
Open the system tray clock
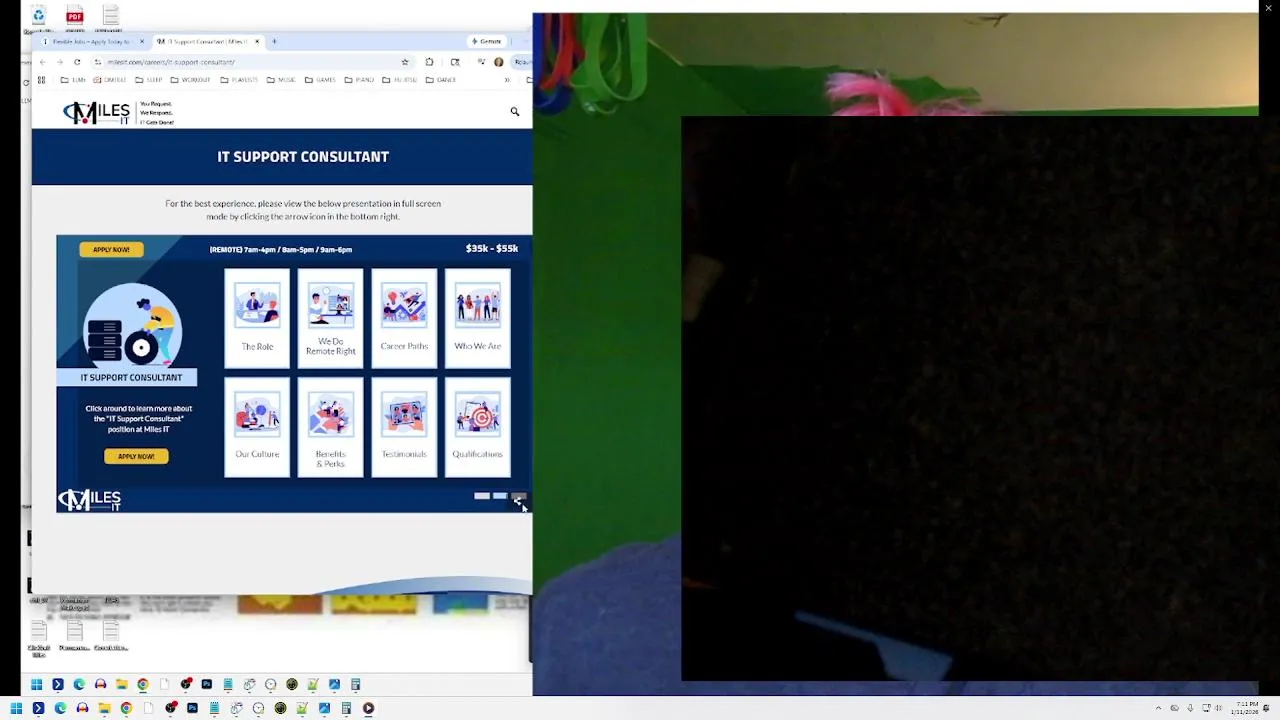pyautogui.click(x=1246, y=708)
